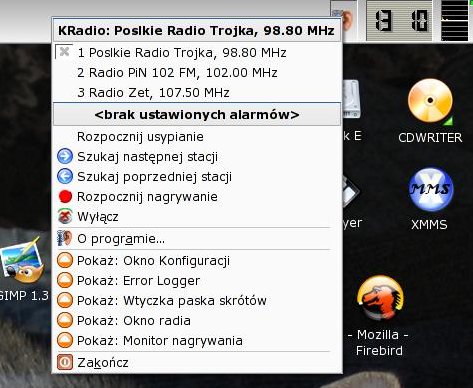Viewport: 473px width, 388px height.
Task: Select station 2 Radio PiN 102 FM
Action: [x=197, y=73]
